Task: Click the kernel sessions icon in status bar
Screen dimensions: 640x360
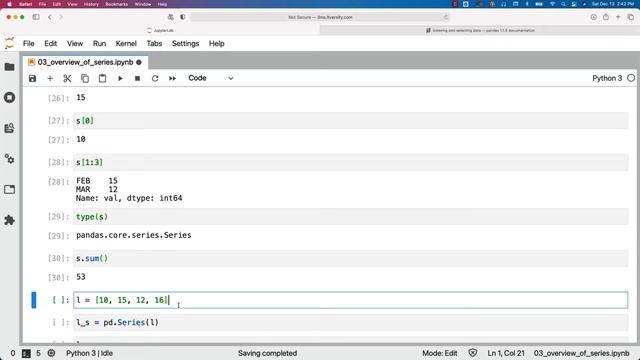Action: point(51,353)
